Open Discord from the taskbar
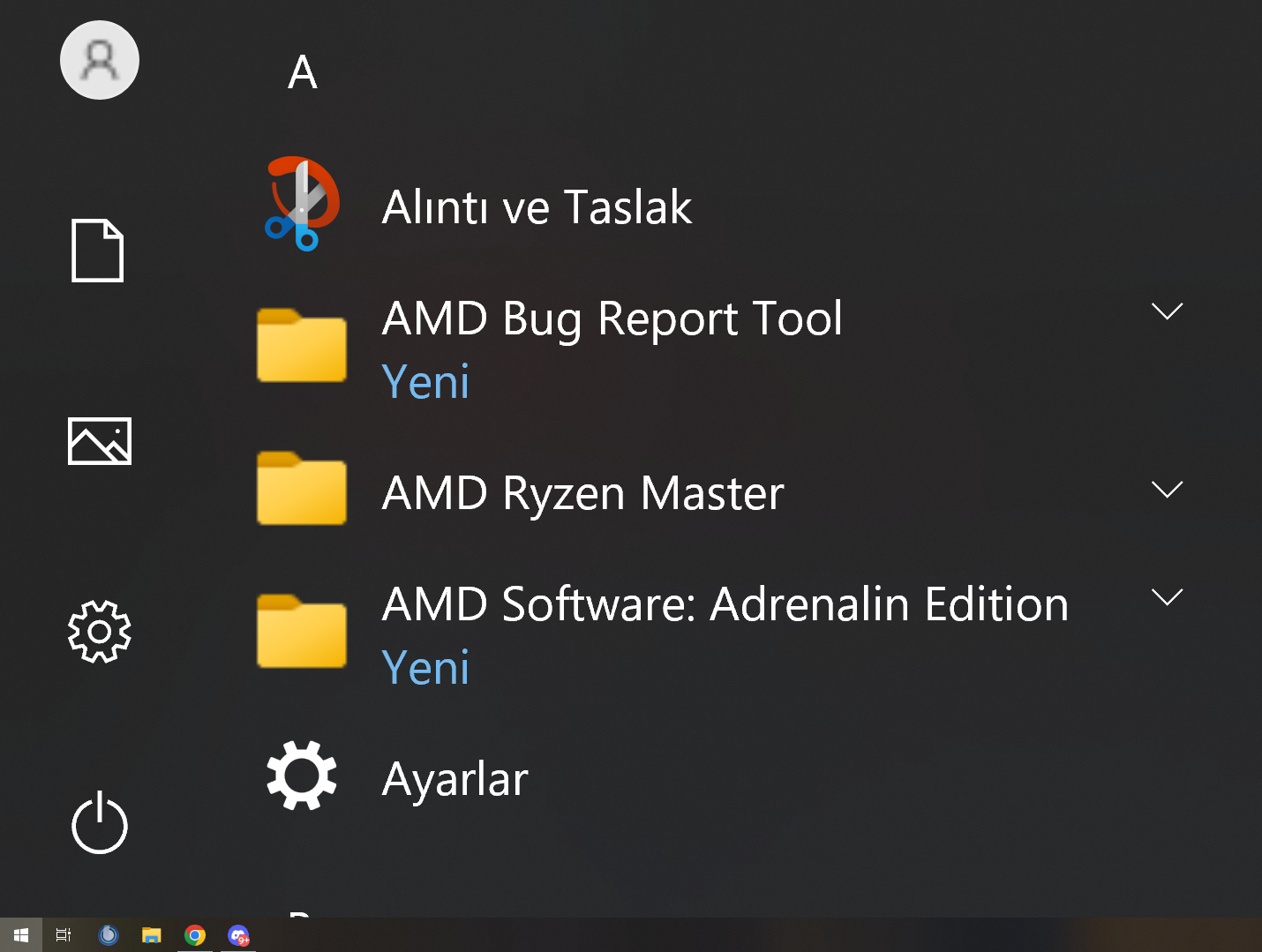Viewport: 1262px width, 952px height. [238, 935]
